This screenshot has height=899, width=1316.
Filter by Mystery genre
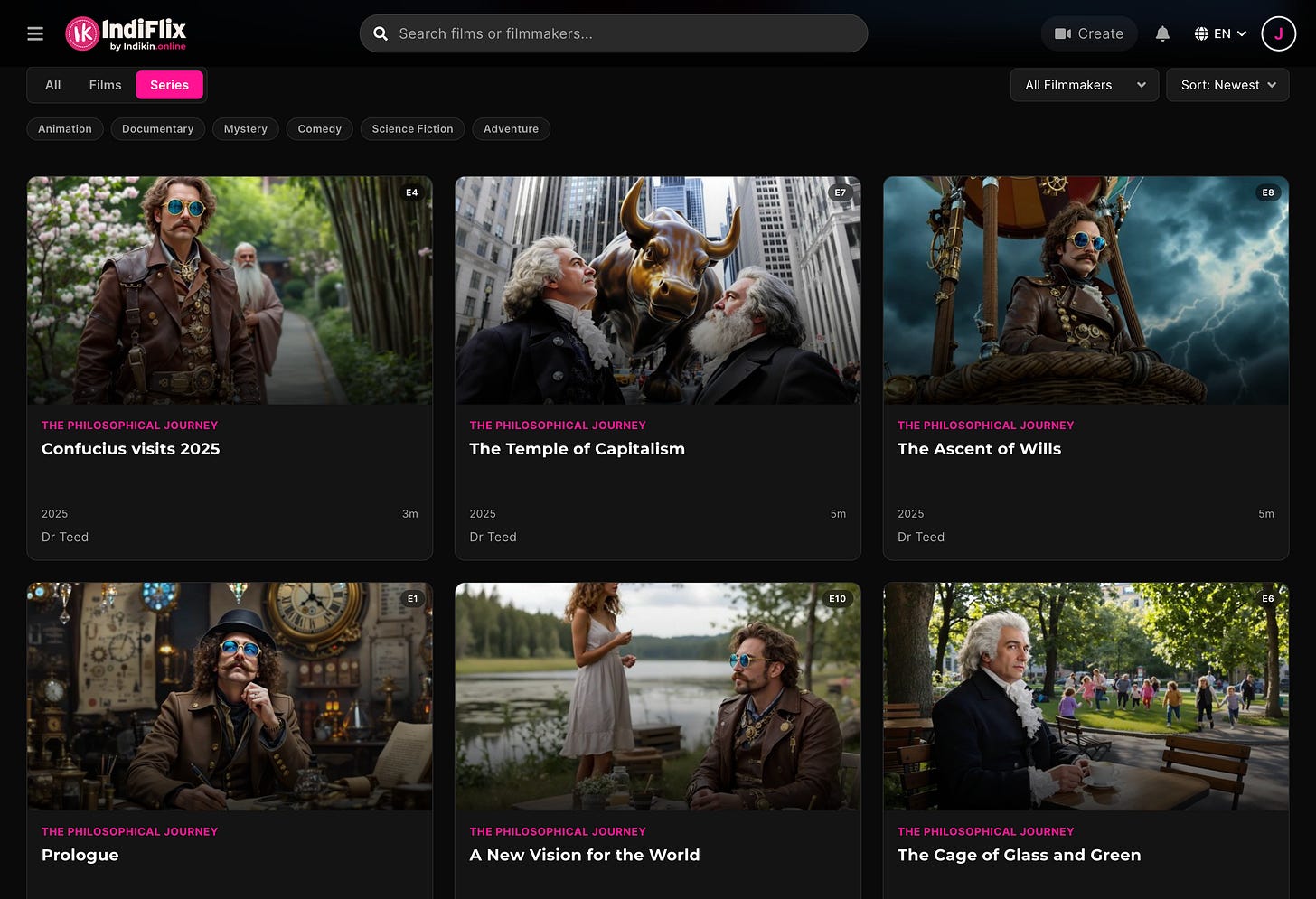[246, 129]
